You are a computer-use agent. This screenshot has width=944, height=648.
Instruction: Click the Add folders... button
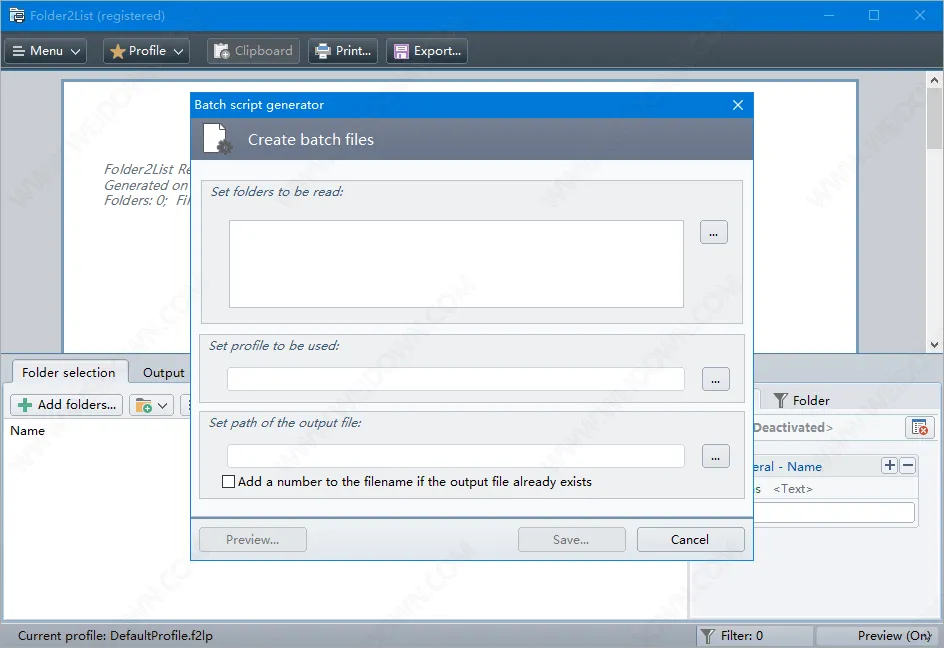[67, 405]
